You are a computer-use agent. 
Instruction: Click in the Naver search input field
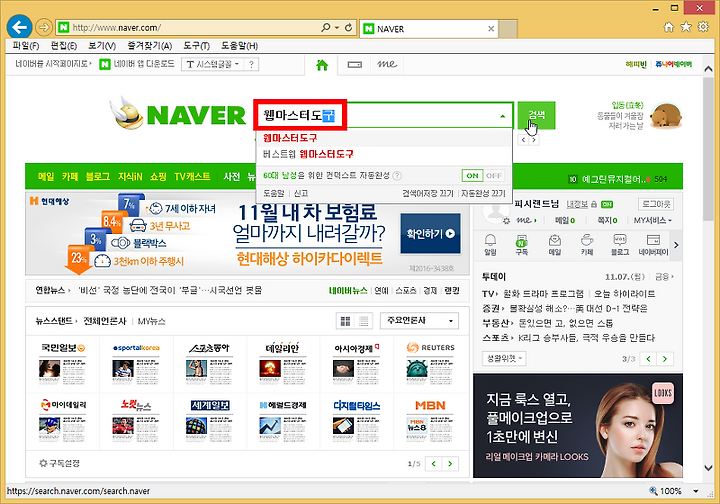383,115
